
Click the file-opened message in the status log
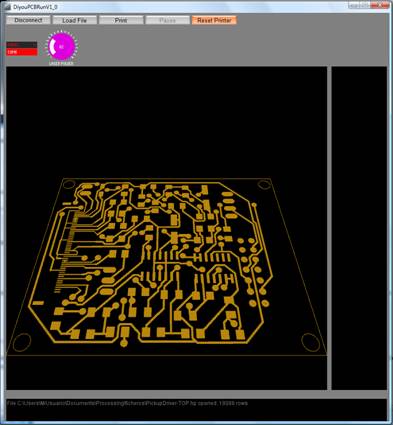[x=127, y=403]
